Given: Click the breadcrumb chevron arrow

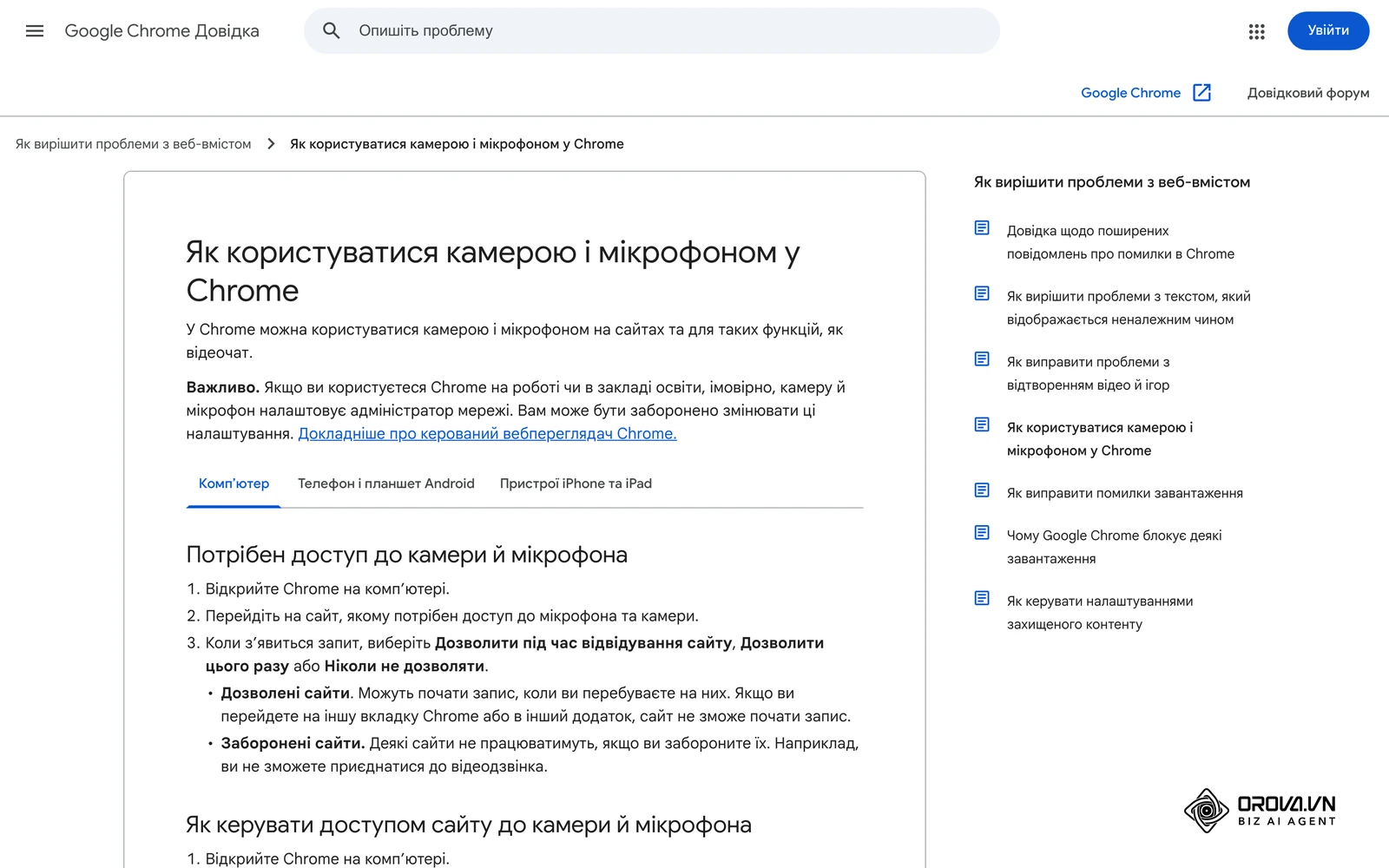Looking at the screenshot, I should point(271,144).
